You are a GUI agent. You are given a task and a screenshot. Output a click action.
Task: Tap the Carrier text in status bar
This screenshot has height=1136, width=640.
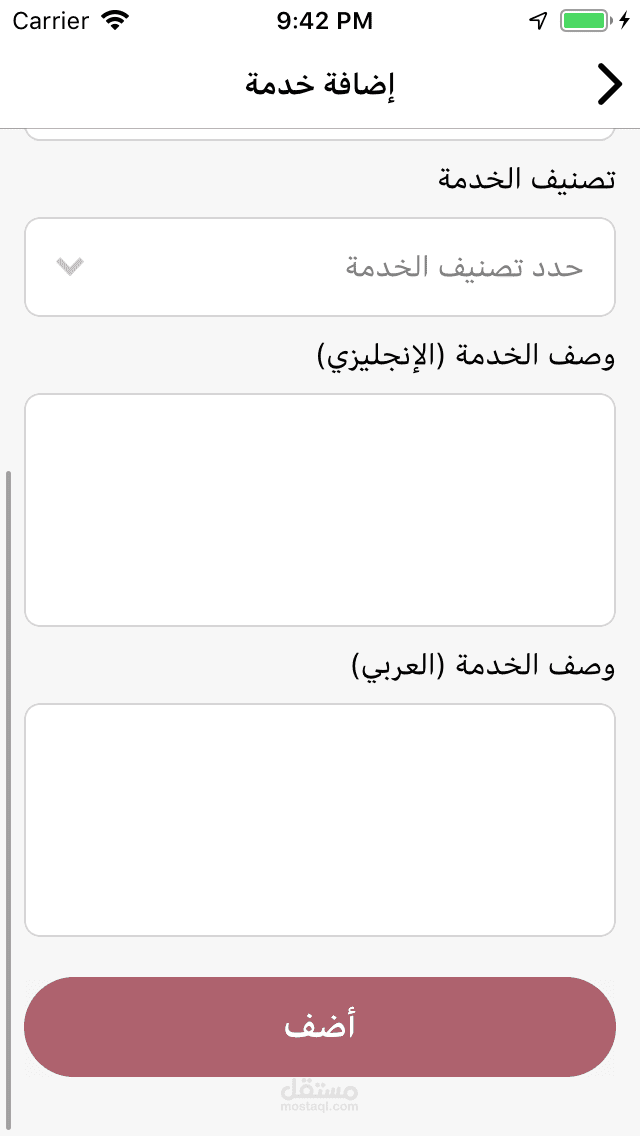coord(50,20)
